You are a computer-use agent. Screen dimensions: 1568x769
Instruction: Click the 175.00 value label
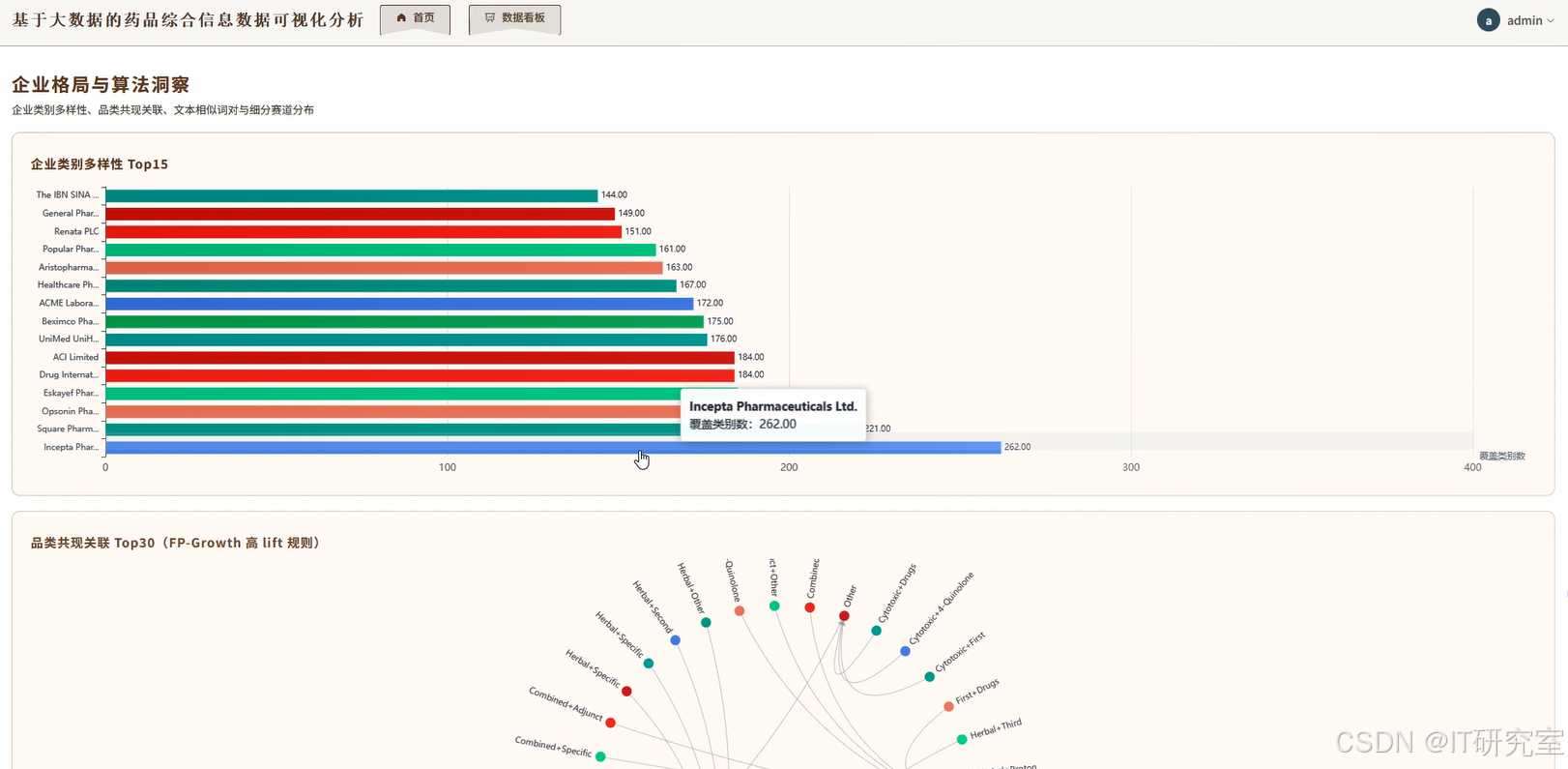click(x=720, y=322)
